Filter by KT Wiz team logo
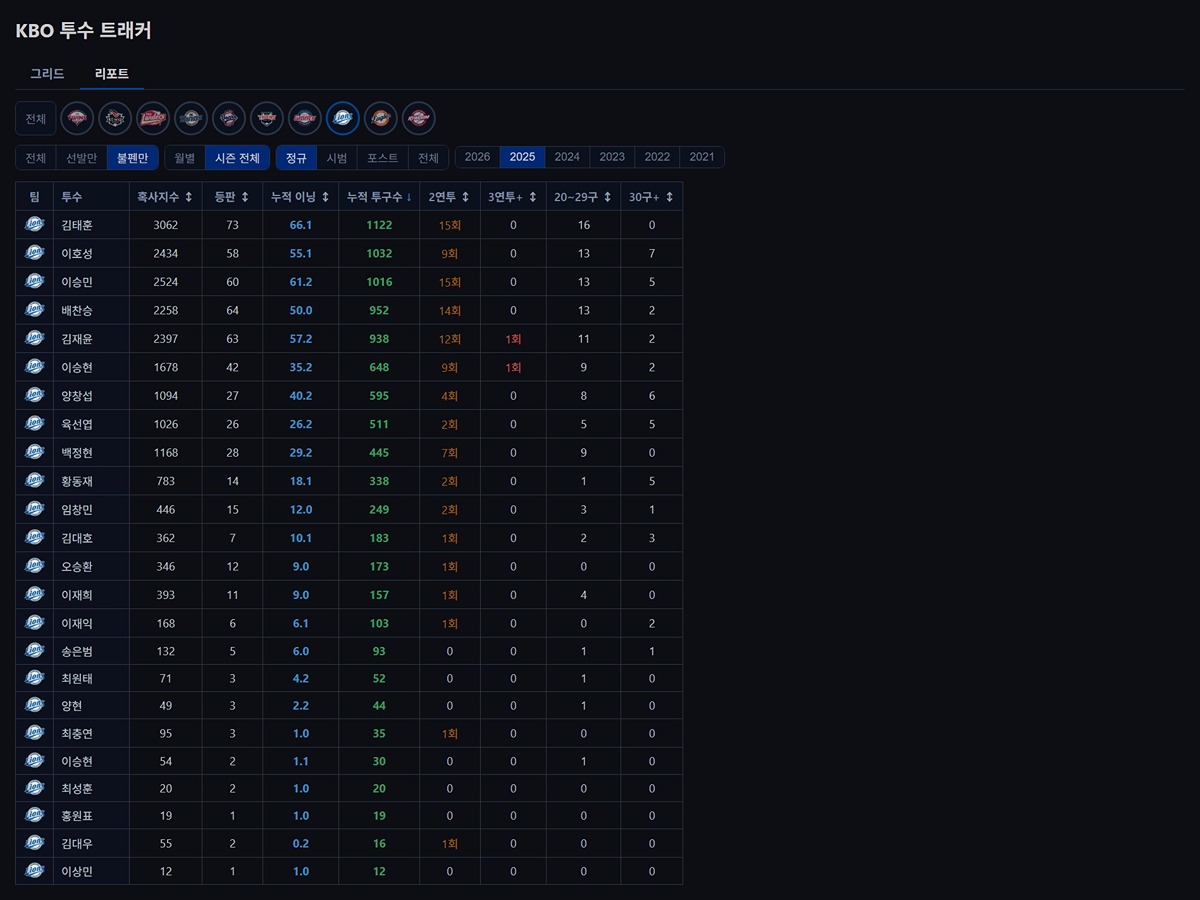Image resolution: width=1200 pixels, height=900 pixels. click(115, 118)
